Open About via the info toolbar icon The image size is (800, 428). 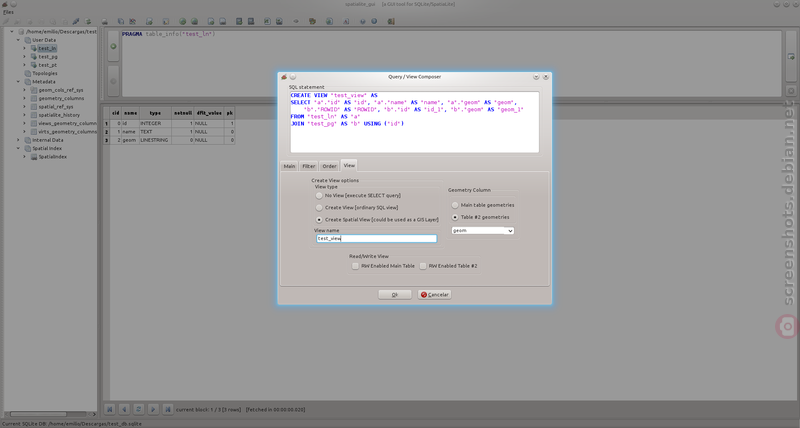pyautogui.click(x=374, y=21)
